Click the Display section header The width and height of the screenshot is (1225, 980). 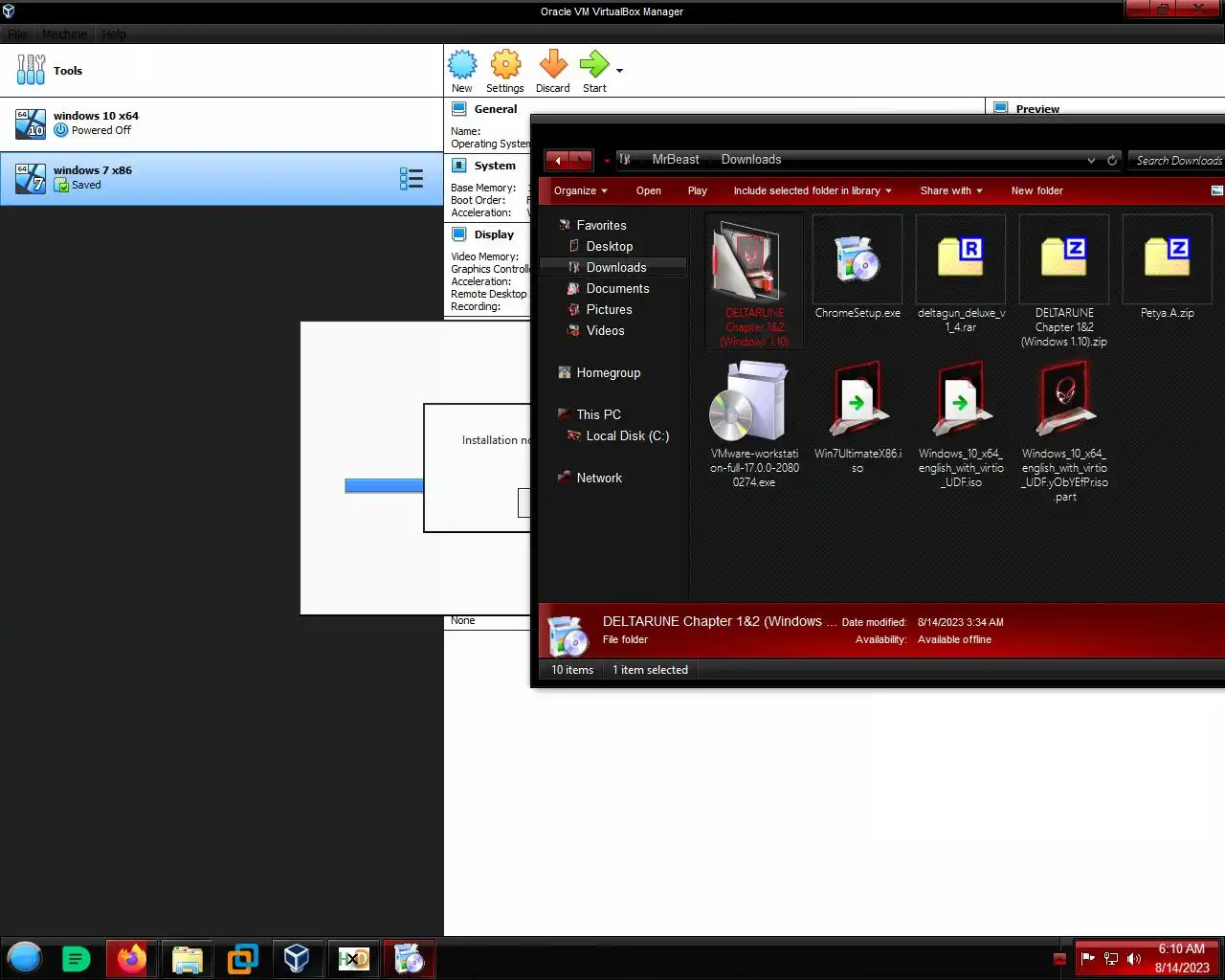(494, 234)
